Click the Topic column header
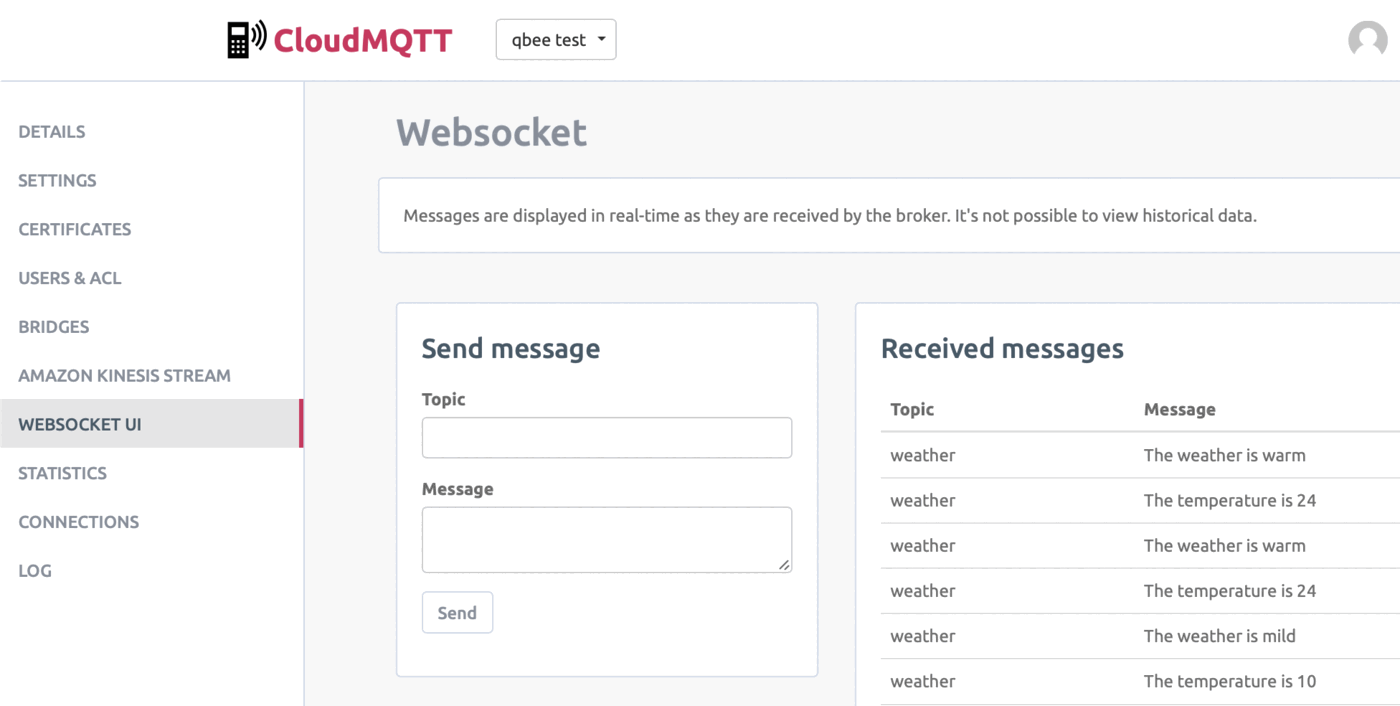This screenshot has height=706, width=1400. [x=912, y=409]
